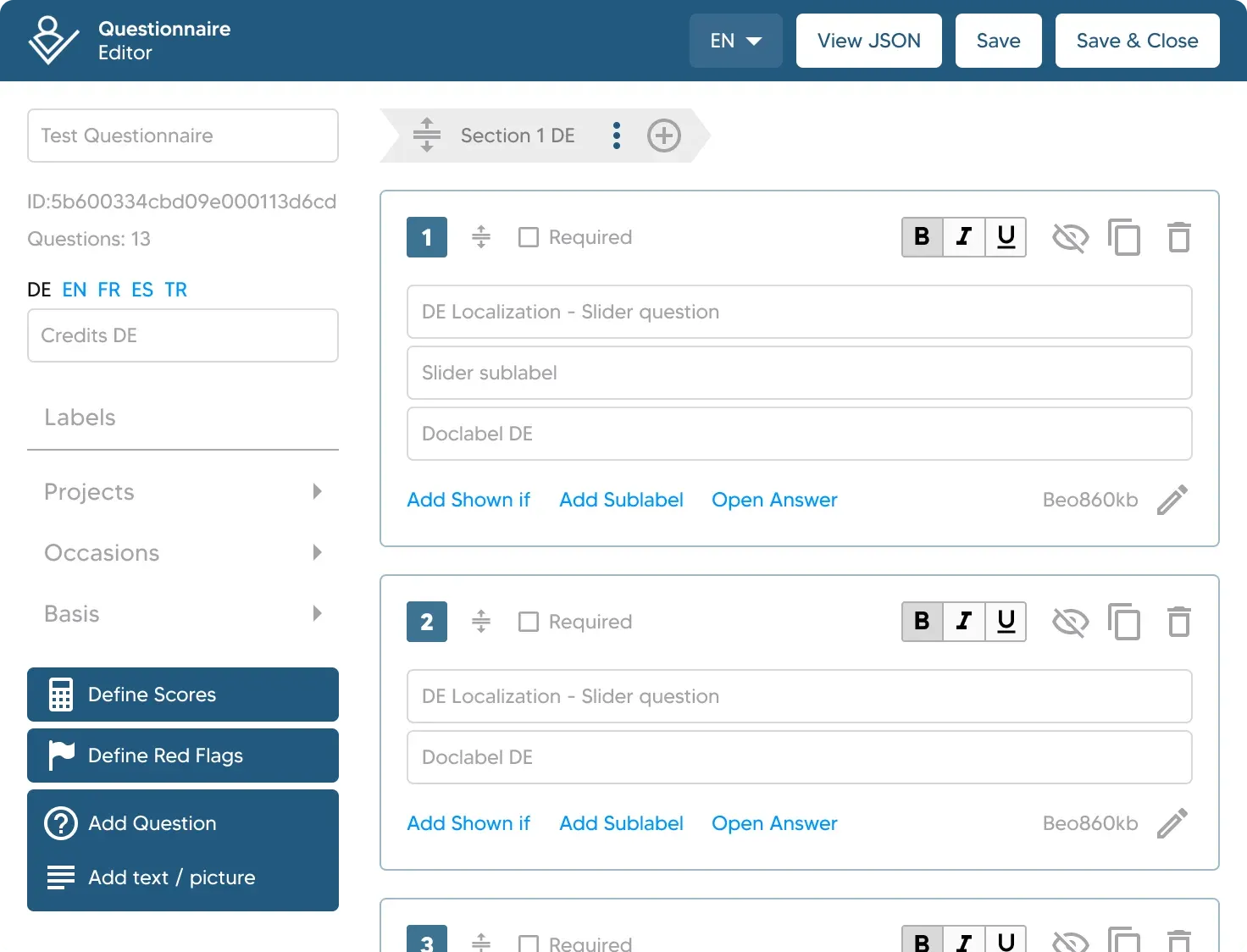Hide question 1 using the eye icon

pyautogui.click(x=1070, y=237)
